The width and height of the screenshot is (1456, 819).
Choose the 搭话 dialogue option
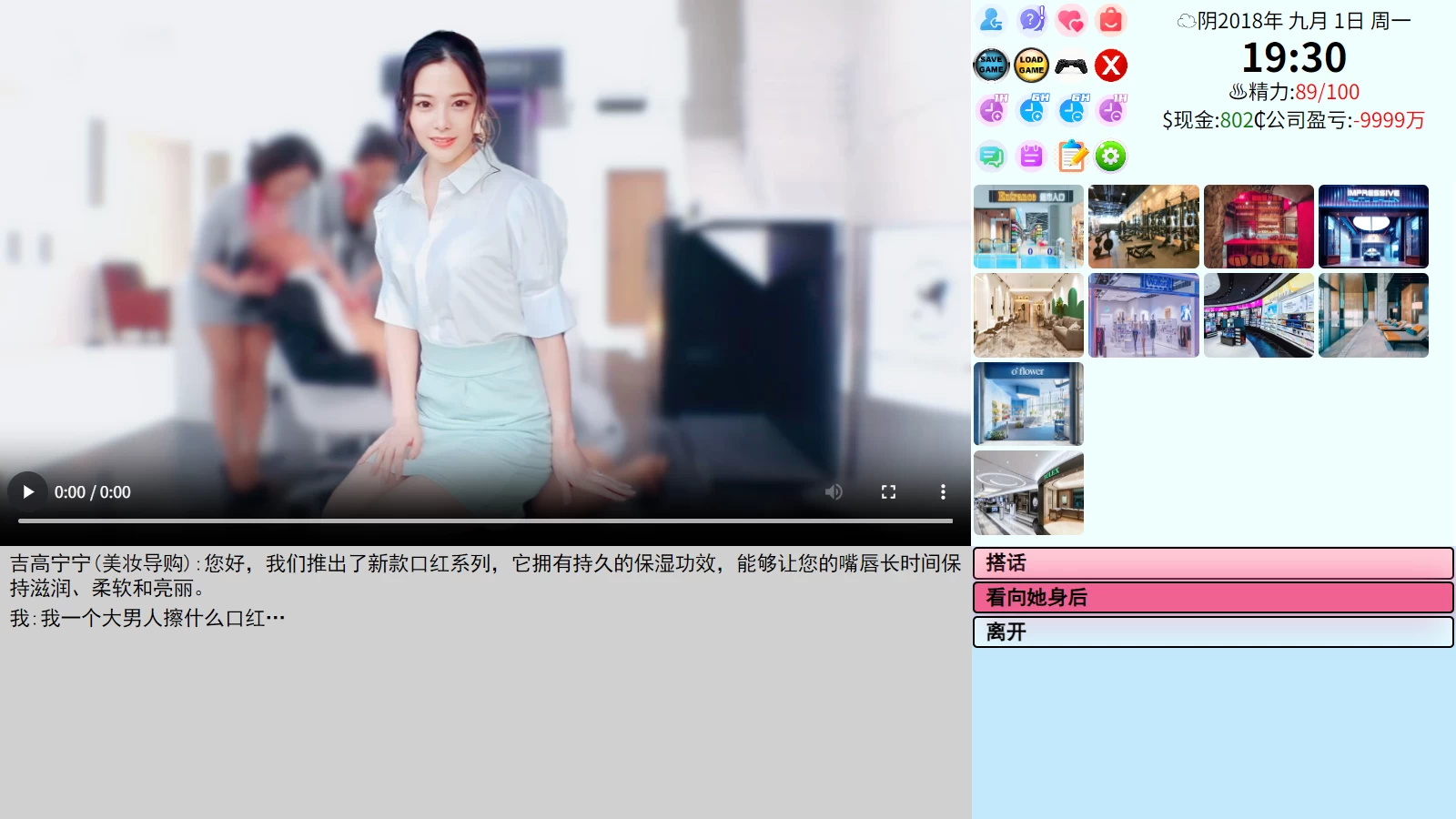pyautogui.click(x=1212, y=563)
